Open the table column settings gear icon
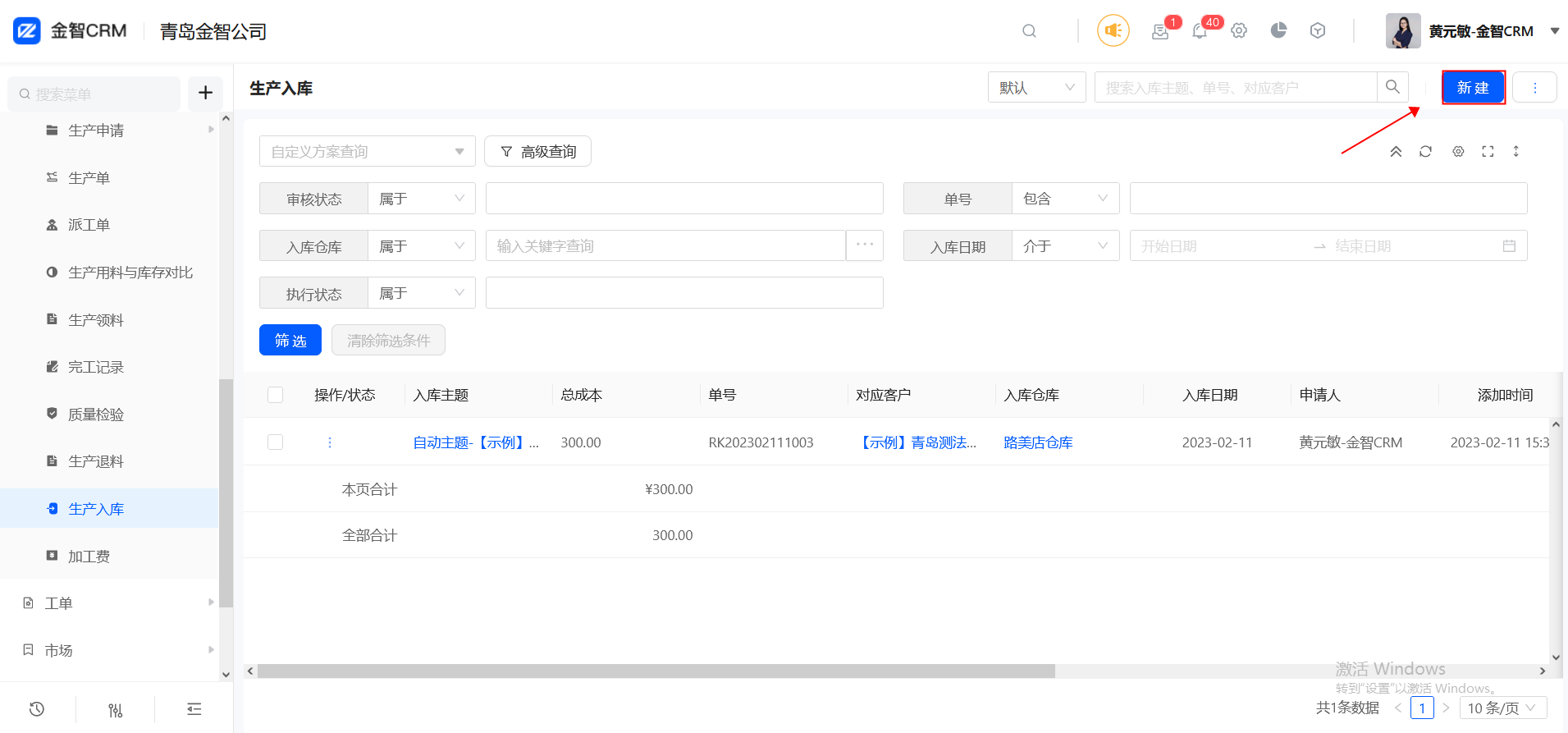 pos(1458,152)
